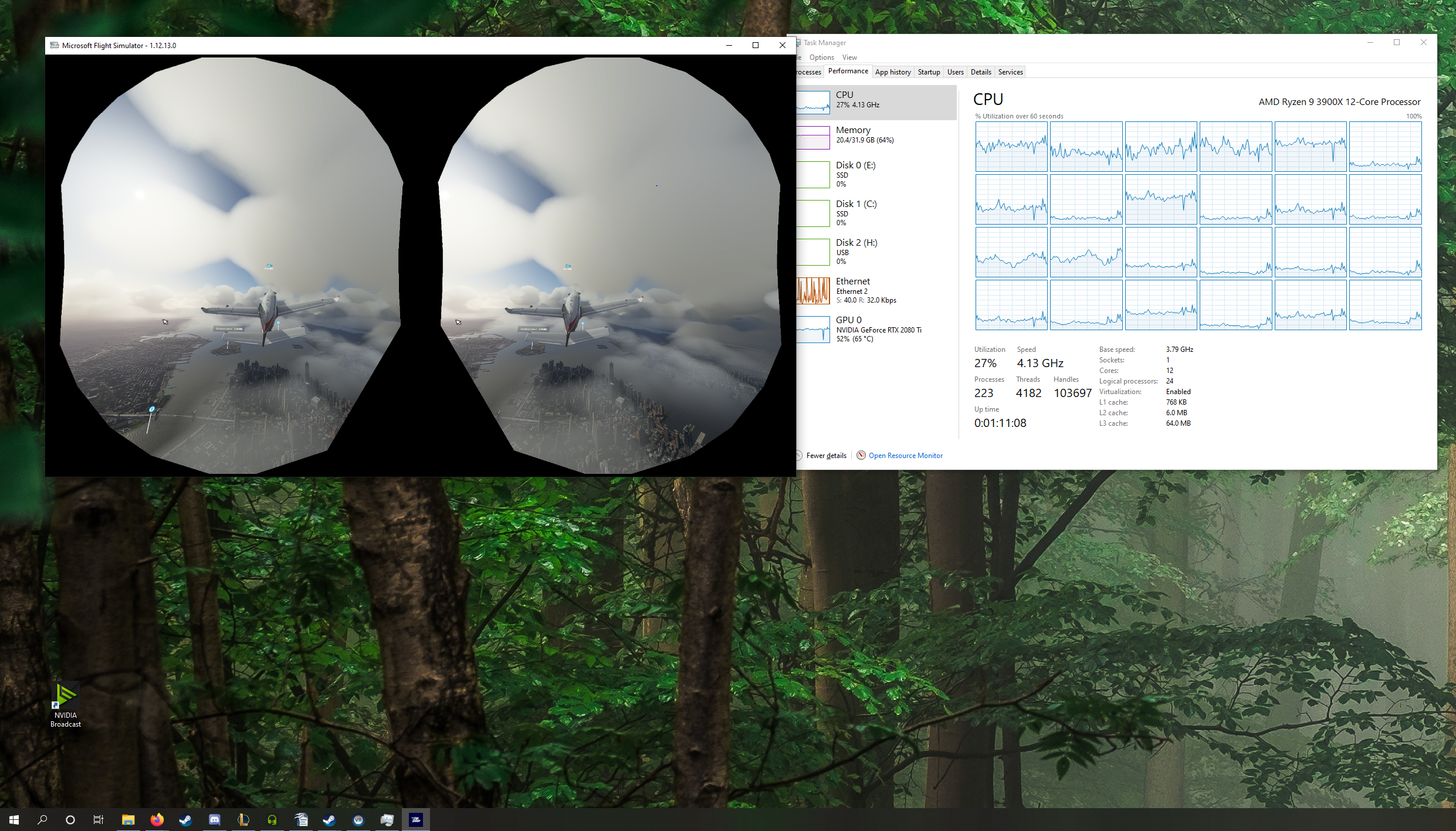
Task: Click the Task Manager taskbar icon
Action: [x=387, y=820]
